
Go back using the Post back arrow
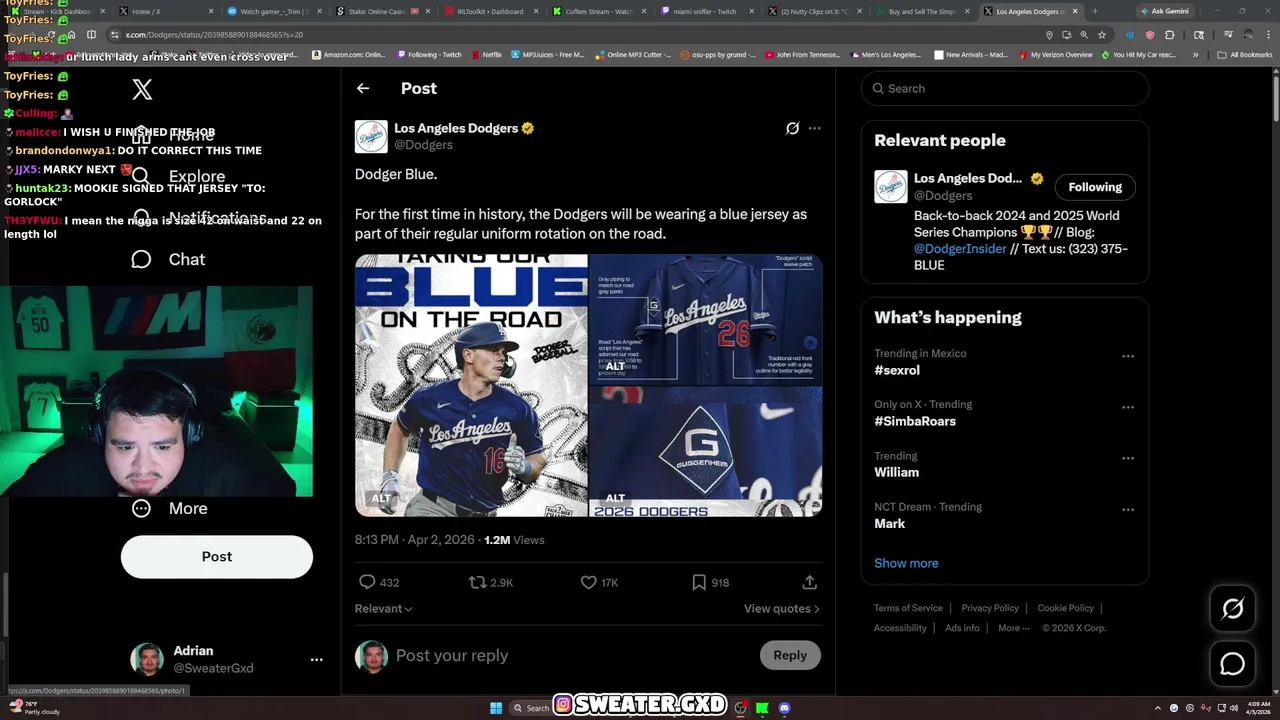(363, 88)
